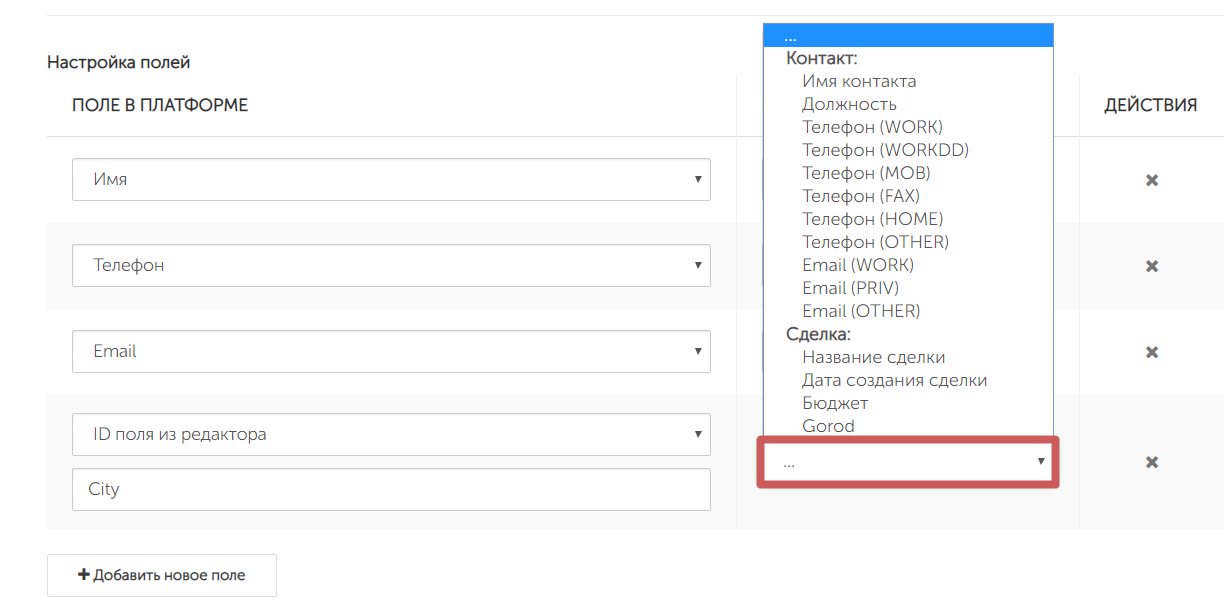The height and width of the screenshot is (611, 1229).
Task: Open the Имя platform field dropdown
Action: [x=391, y=180]
